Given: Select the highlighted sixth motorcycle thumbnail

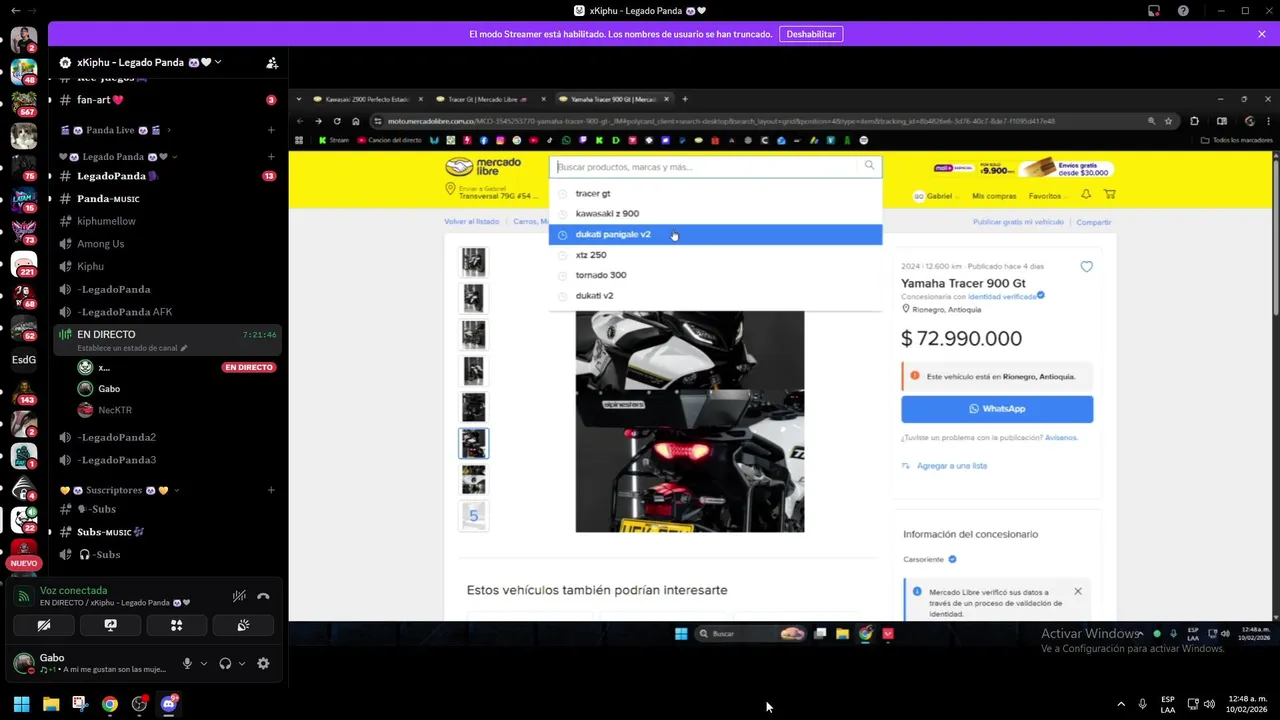Looking at the screenshot, I should pyautogui.click(x=473, y=443).
